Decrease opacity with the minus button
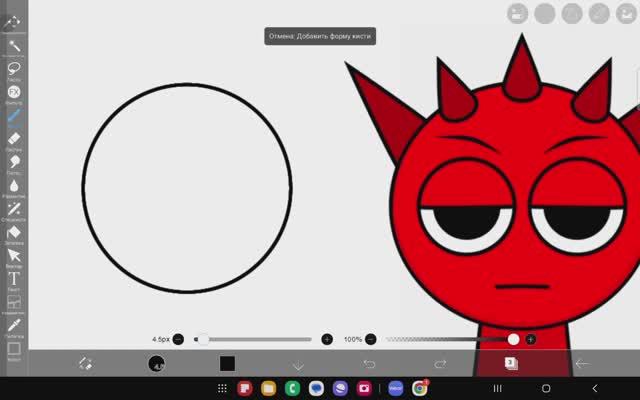The height and width of the screenshot is (400, 640). coord(371,339)
